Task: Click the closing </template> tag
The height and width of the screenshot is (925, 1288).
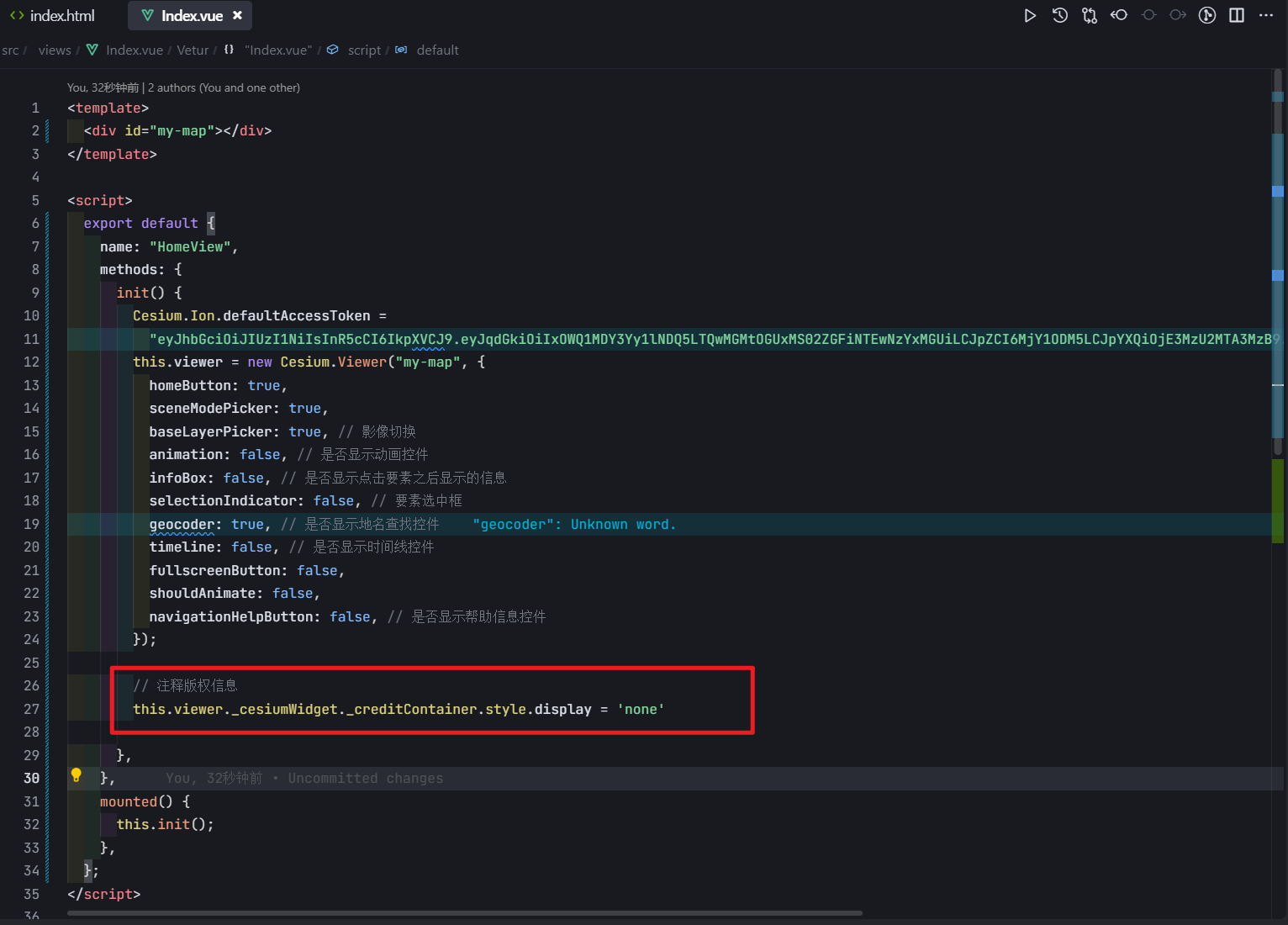Action: pos(112,155)
